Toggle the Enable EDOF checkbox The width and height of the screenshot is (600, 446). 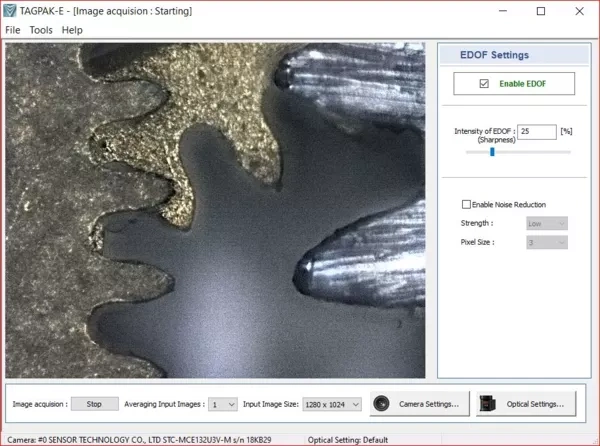click(x=485, y=83)
